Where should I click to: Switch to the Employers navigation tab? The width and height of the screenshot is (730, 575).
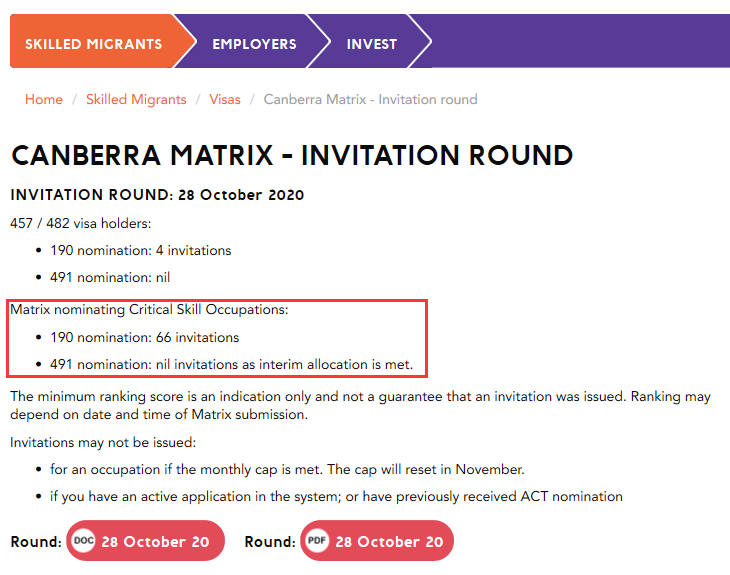(x=254, y=44)
